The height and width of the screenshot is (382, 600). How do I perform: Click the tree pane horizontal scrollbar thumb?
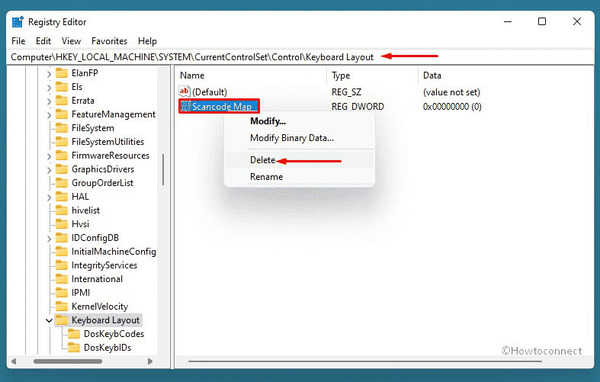pos(68,361)
